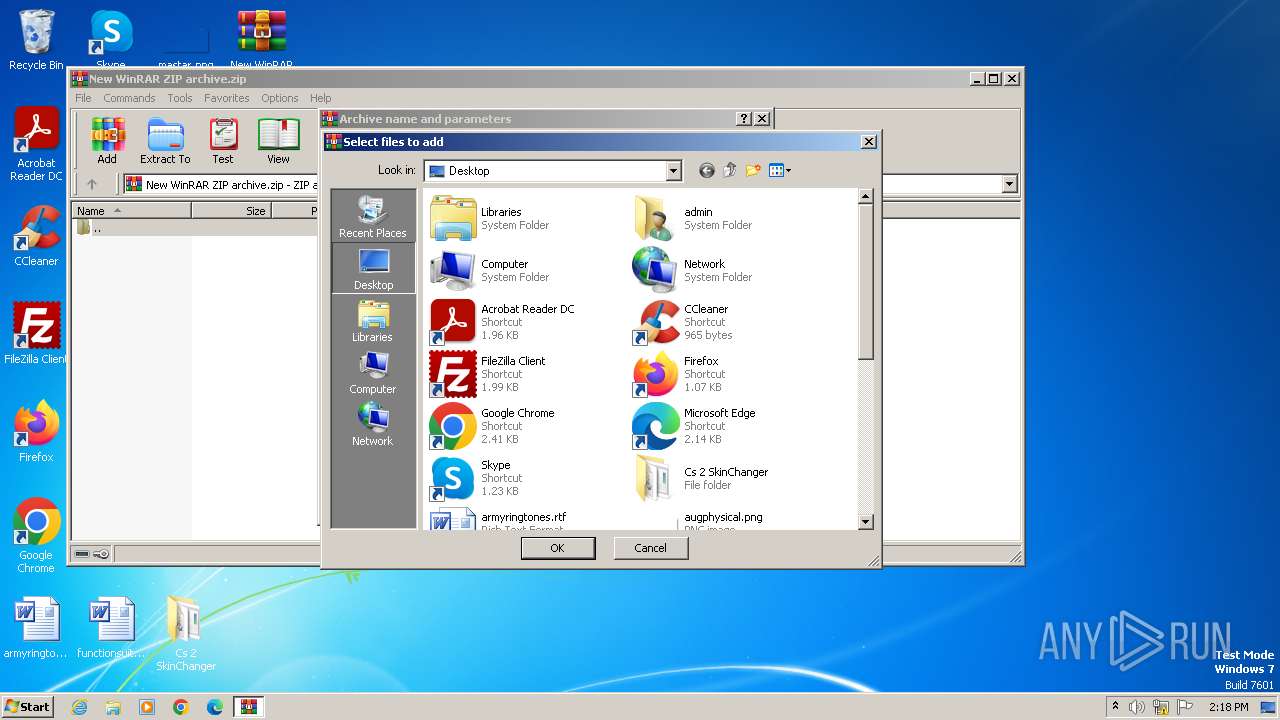Select Libraries system folder in list
The height and width of the screenshot is (720, 1280).
(490, 218)
